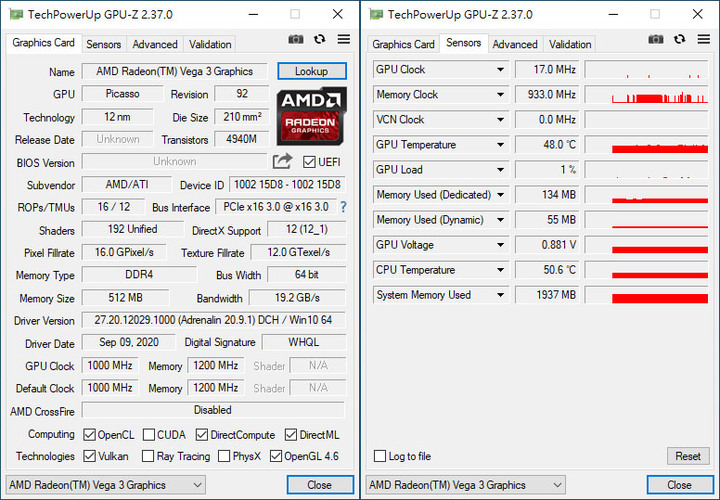Open GPU selector dropdown in Sensors window

(465, 485)
